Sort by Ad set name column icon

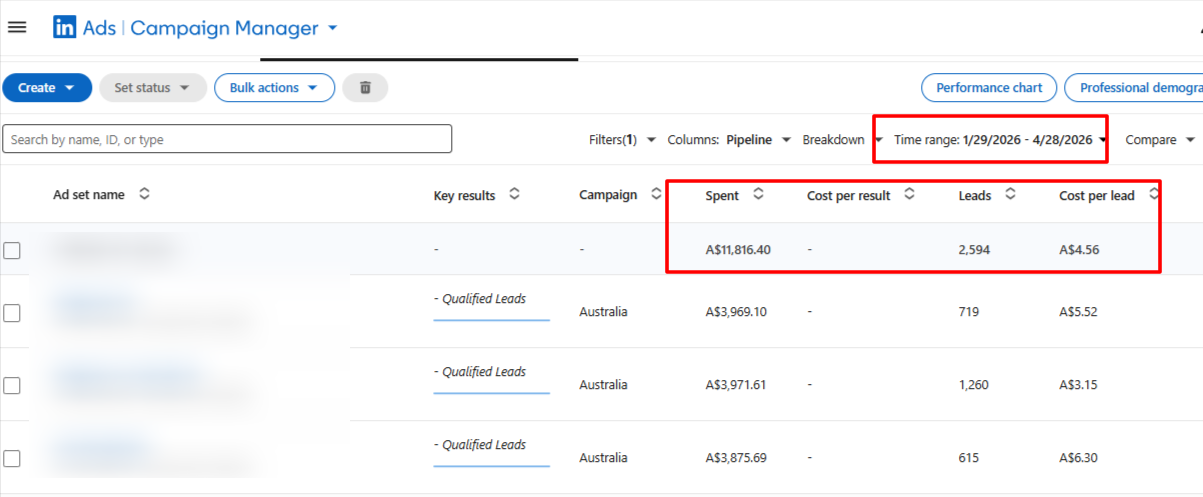[x=144, y=194]
